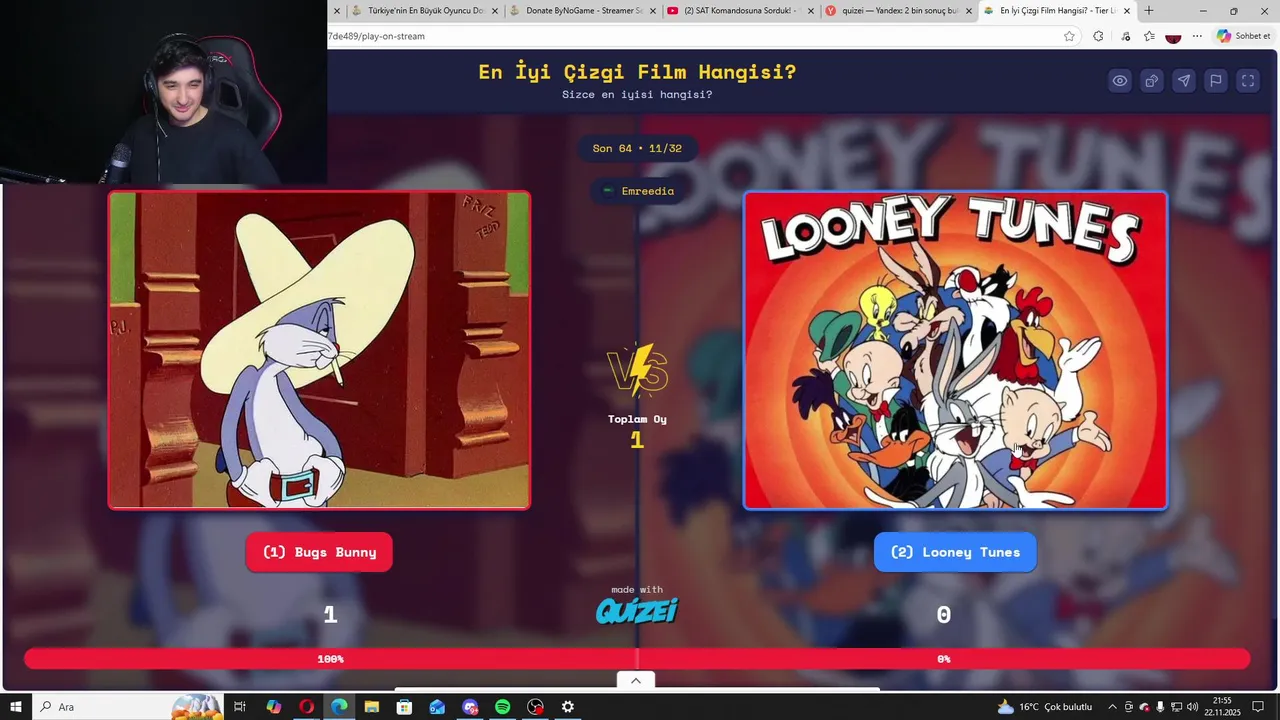
Task: Enter fullscreen with the corner-brackets icon
Action: click(1248, 81)
